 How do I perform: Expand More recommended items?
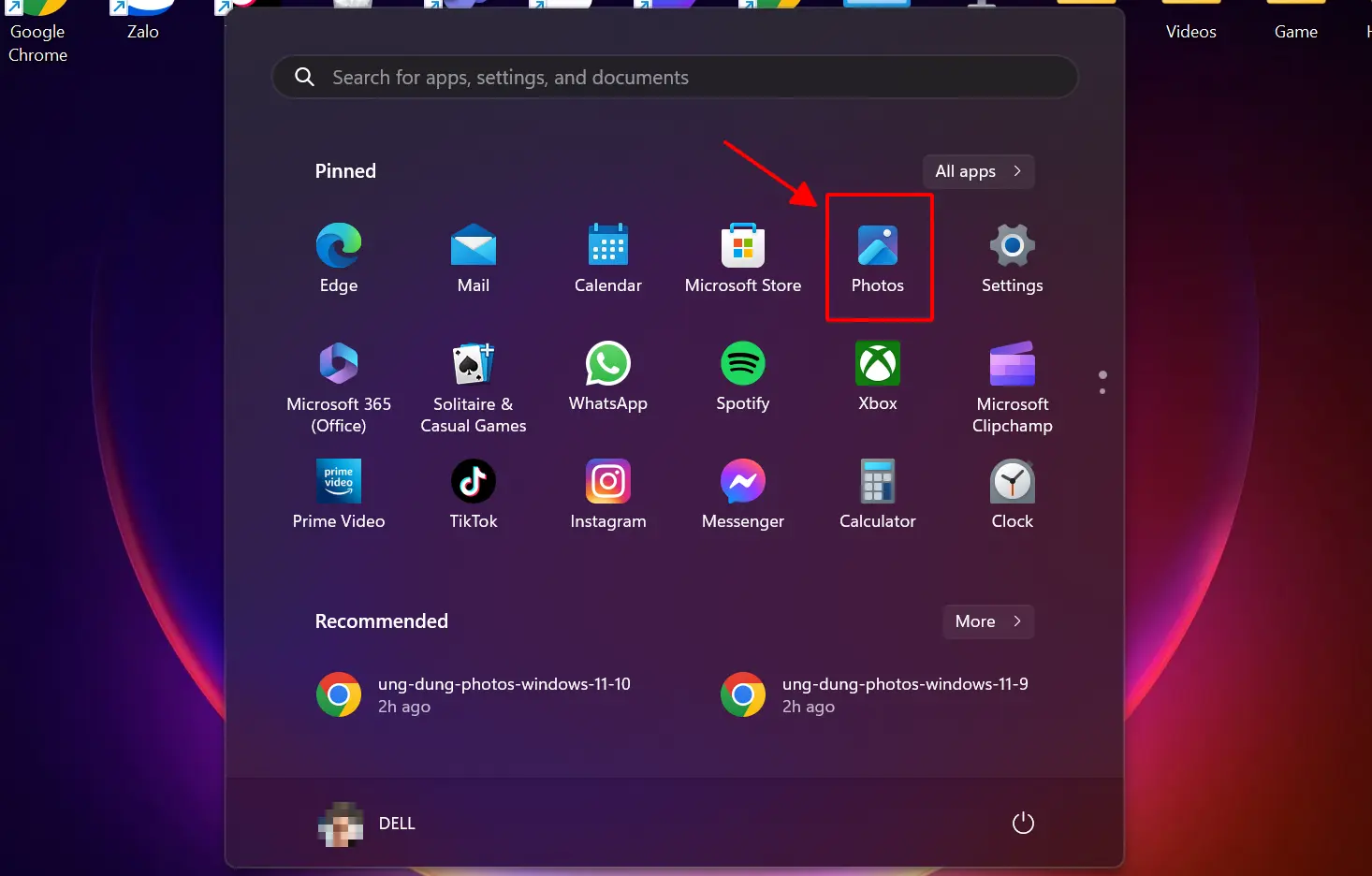tap(988, 621)
